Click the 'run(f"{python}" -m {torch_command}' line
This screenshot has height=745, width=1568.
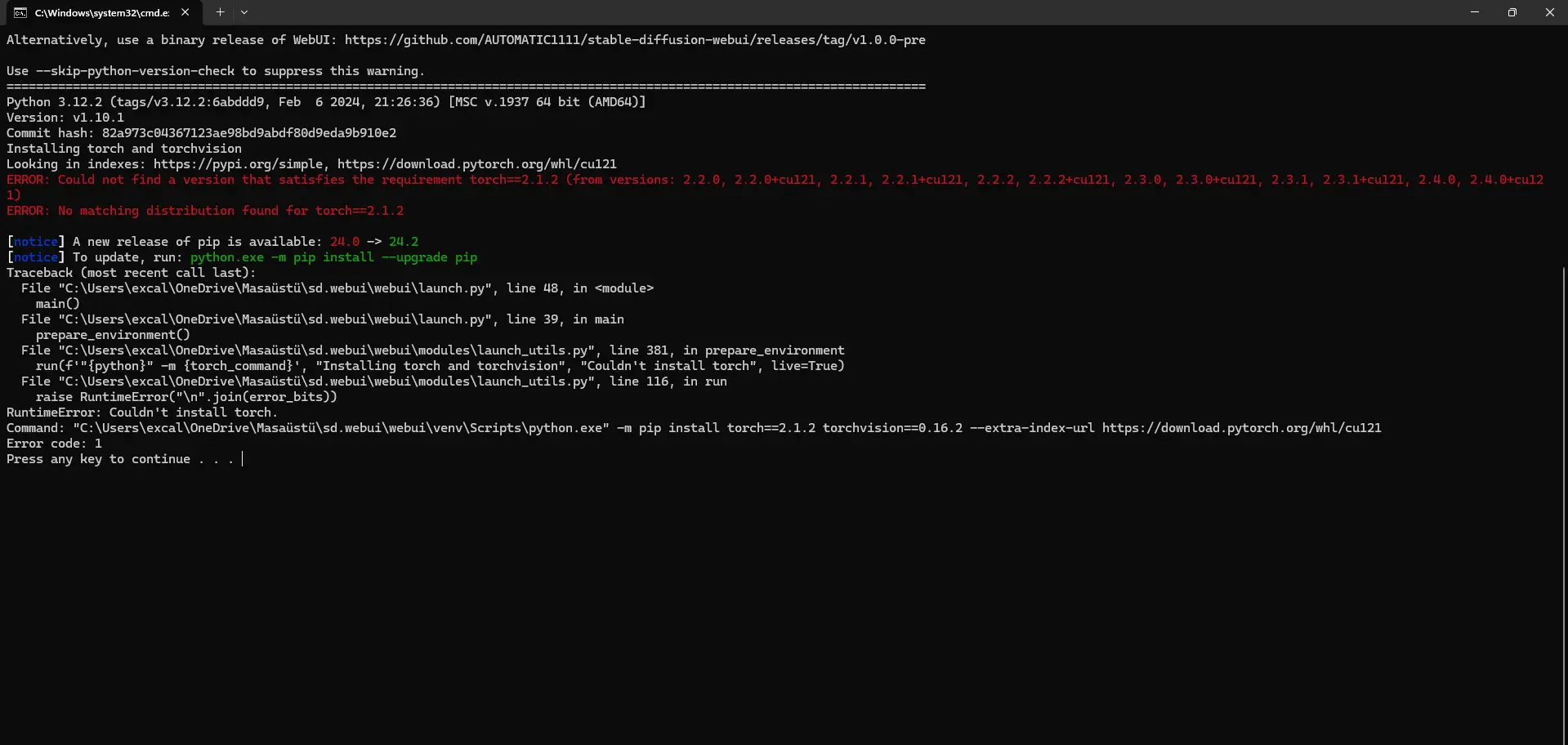click(x=440, y=366)
